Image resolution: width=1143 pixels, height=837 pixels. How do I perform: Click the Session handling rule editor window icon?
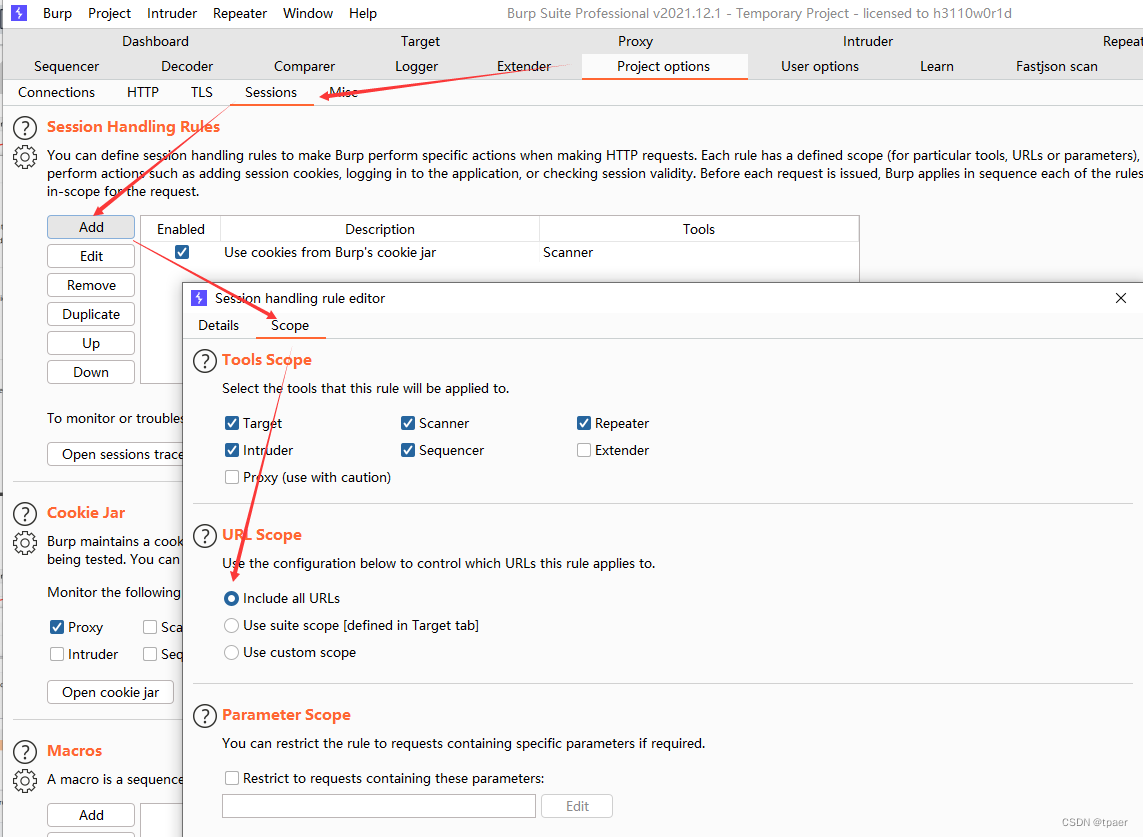[199, 297]
